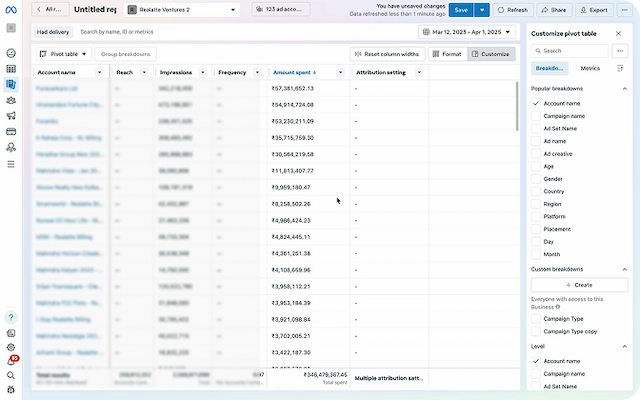Click the filter icon beside Metrics tab
The height and width of the screenshot is (400, 640).
tap(620, 68)
